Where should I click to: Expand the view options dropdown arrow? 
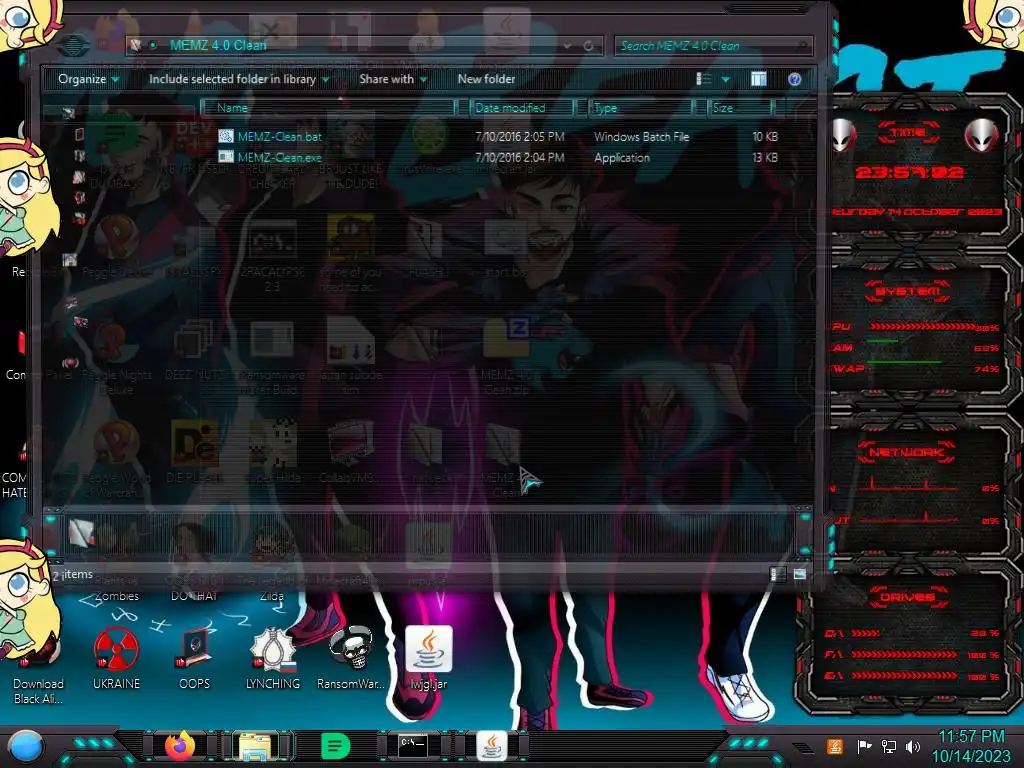pyautogui.click(x=725, y=79)
